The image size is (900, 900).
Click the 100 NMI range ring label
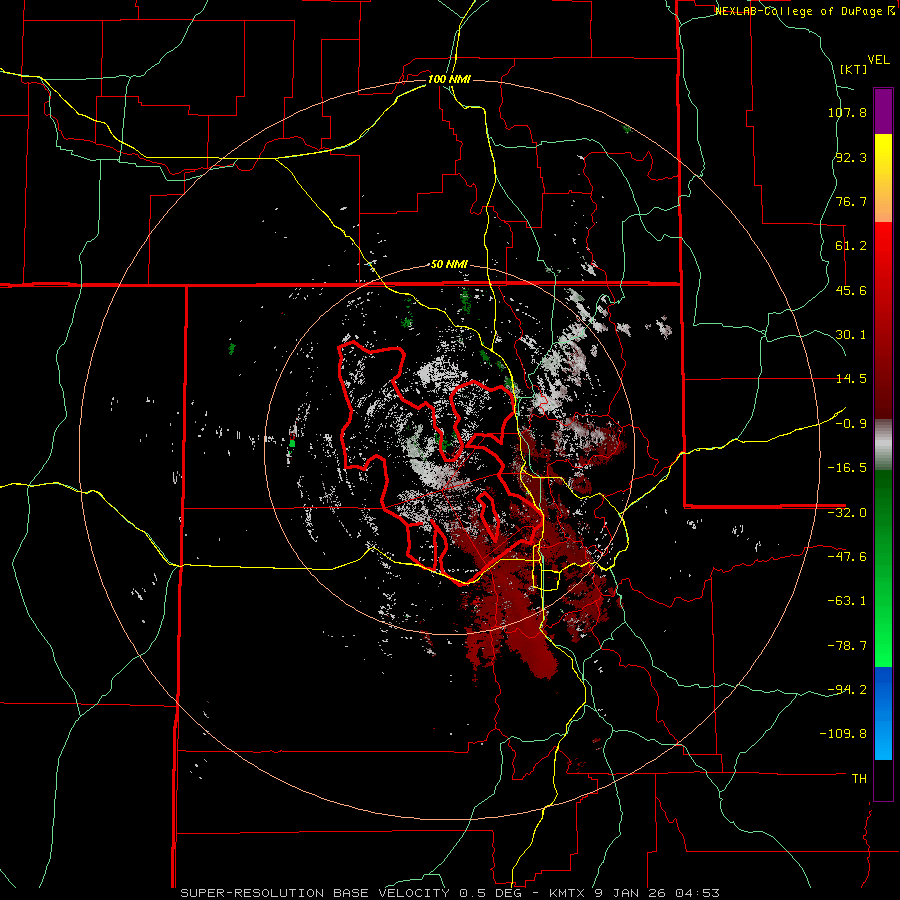pyautogui.click(x=449, y=79)
